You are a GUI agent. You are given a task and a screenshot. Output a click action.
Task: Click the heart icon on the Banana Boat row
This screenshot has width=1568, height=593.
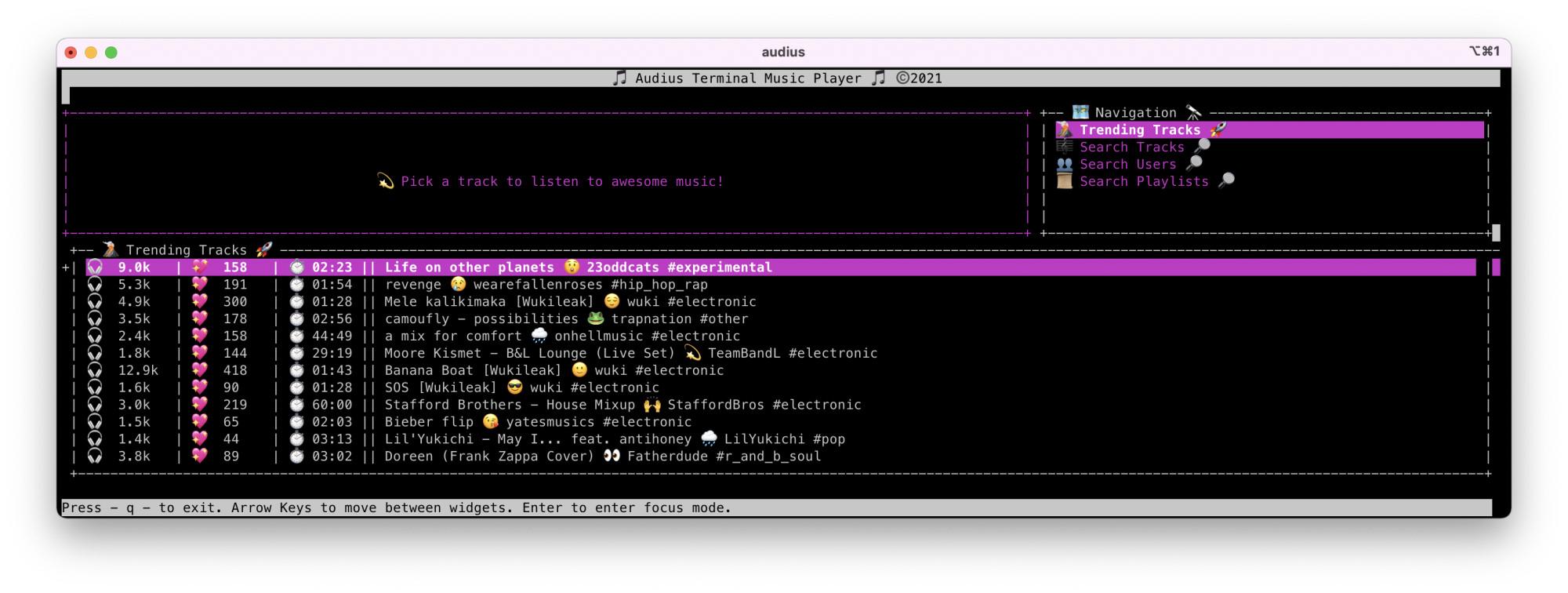(200, 370)
